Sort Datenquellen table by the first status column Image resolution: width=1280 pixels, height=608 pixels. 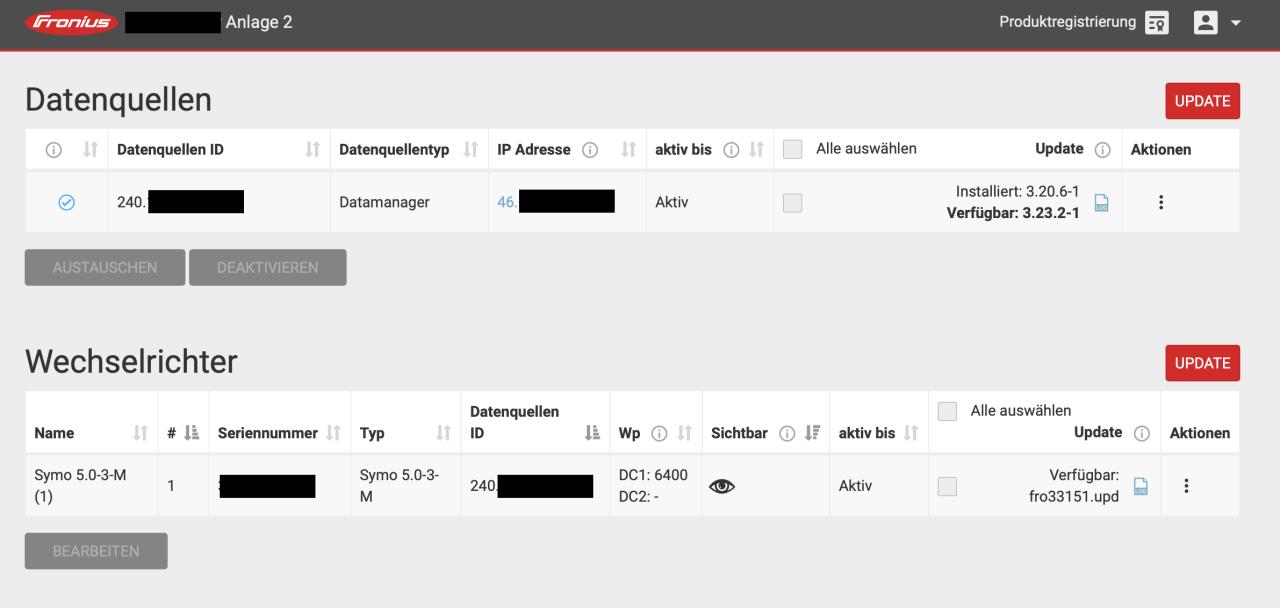point(90,150)
